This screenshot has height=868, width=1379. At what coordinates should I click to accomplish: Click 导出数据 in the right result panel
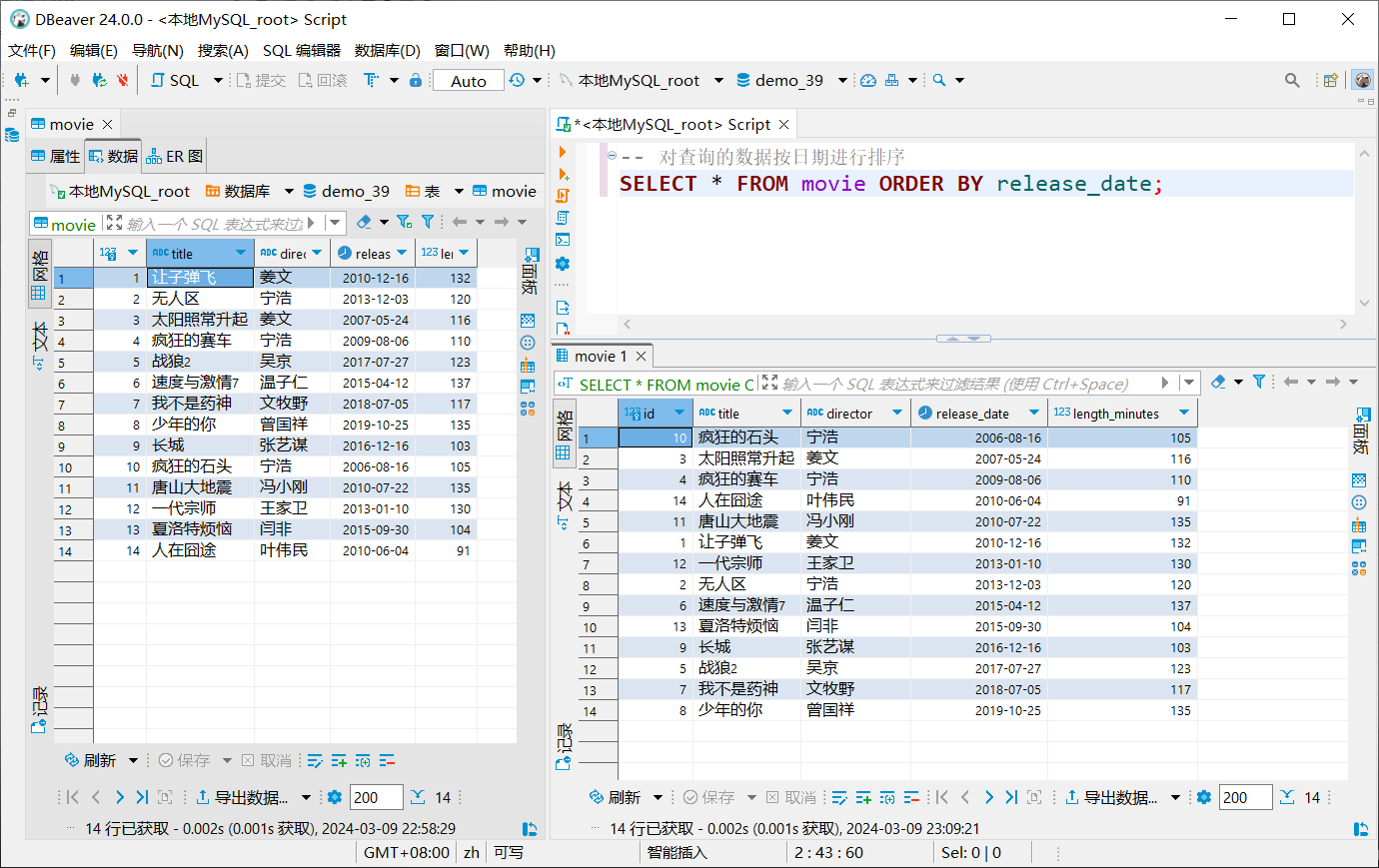(x=1112, y=797)
